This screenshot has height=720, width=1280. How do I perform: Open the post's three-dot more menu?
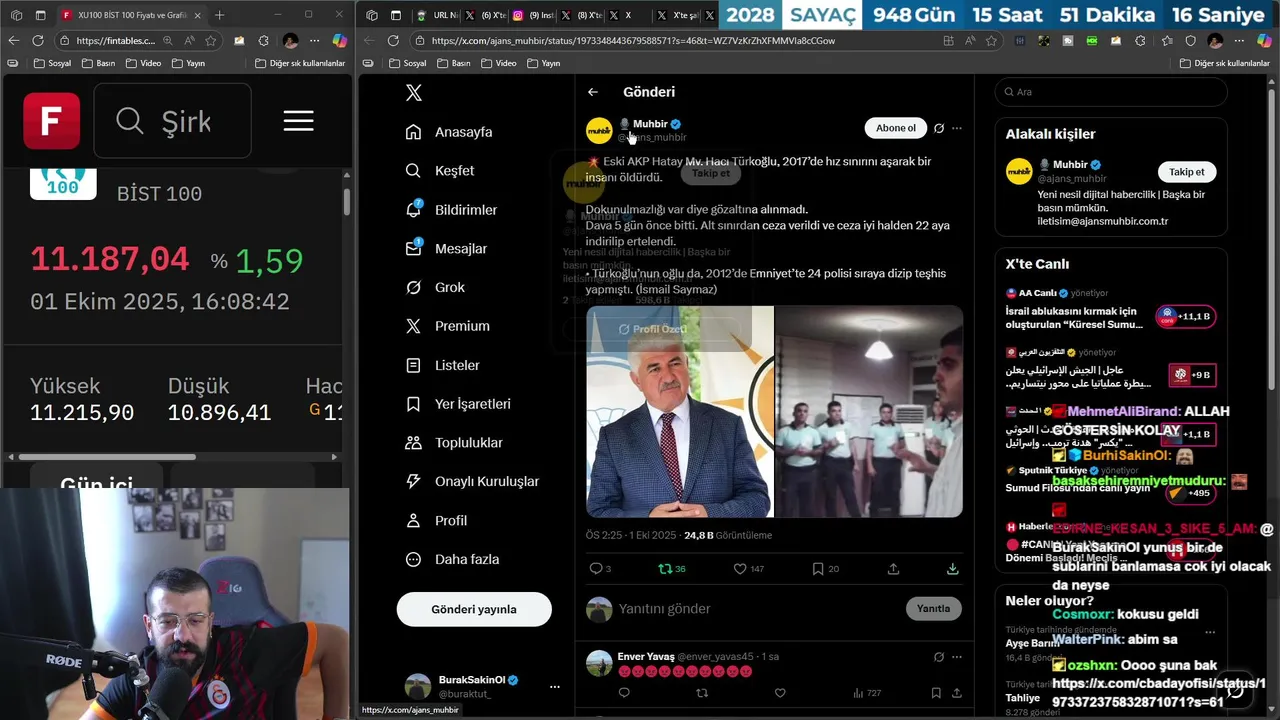957,128
